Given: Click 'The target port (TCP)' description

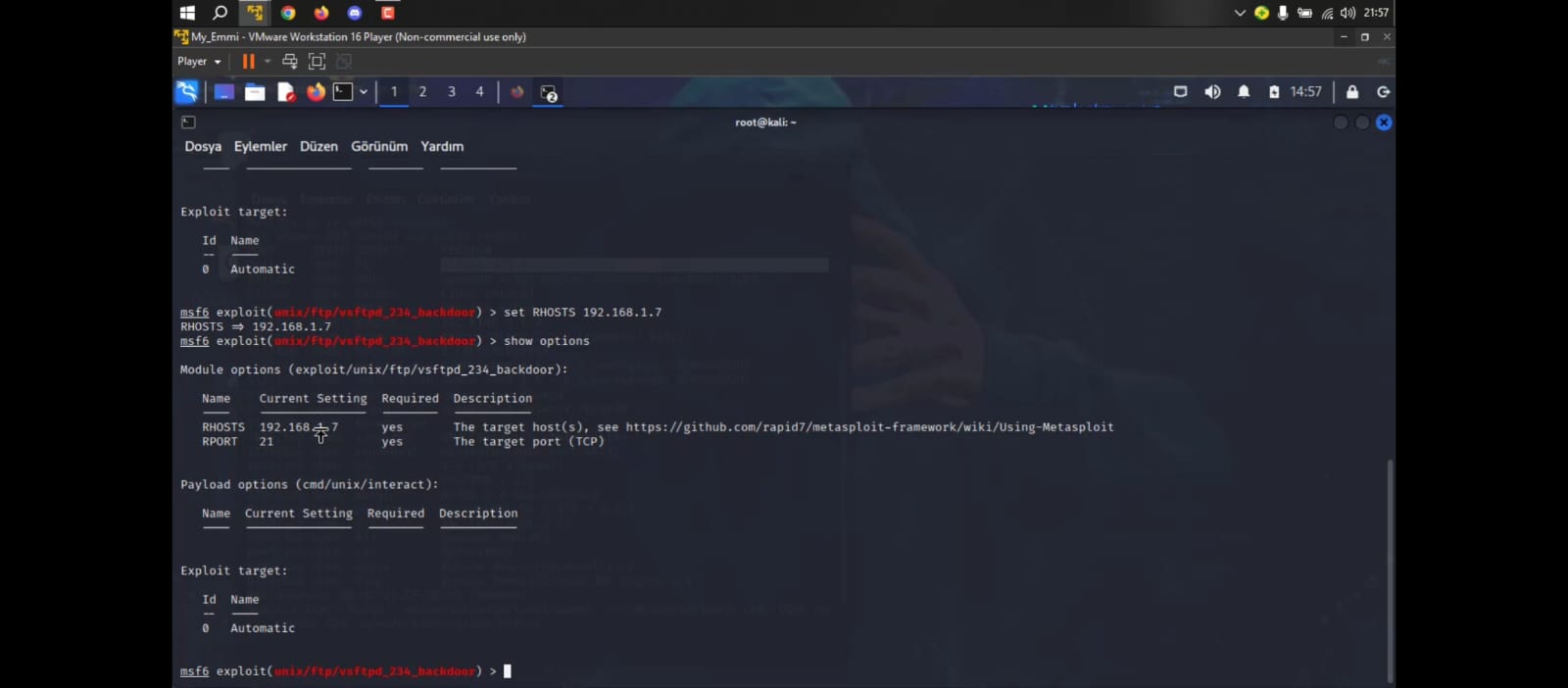Looking at the screenshot, I should point(529,442).
